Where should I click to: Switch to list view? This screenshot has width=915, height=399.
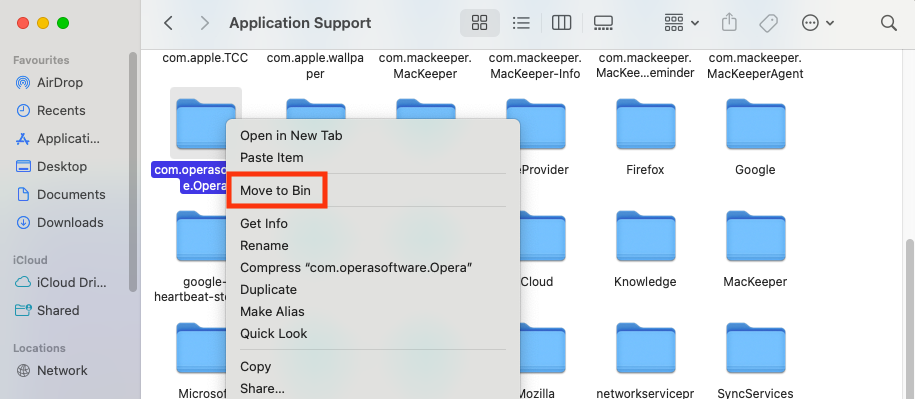tap(521, 23)
